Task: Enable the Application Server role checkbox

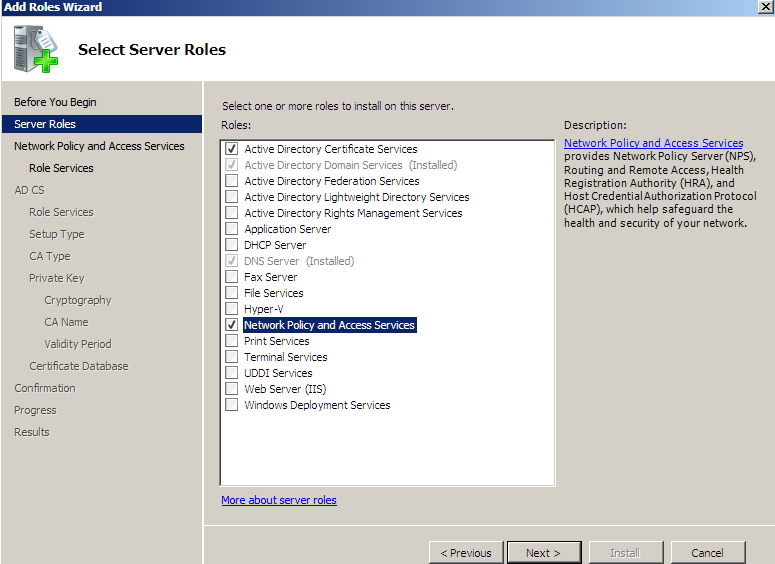Action: (x=231, y=229)
